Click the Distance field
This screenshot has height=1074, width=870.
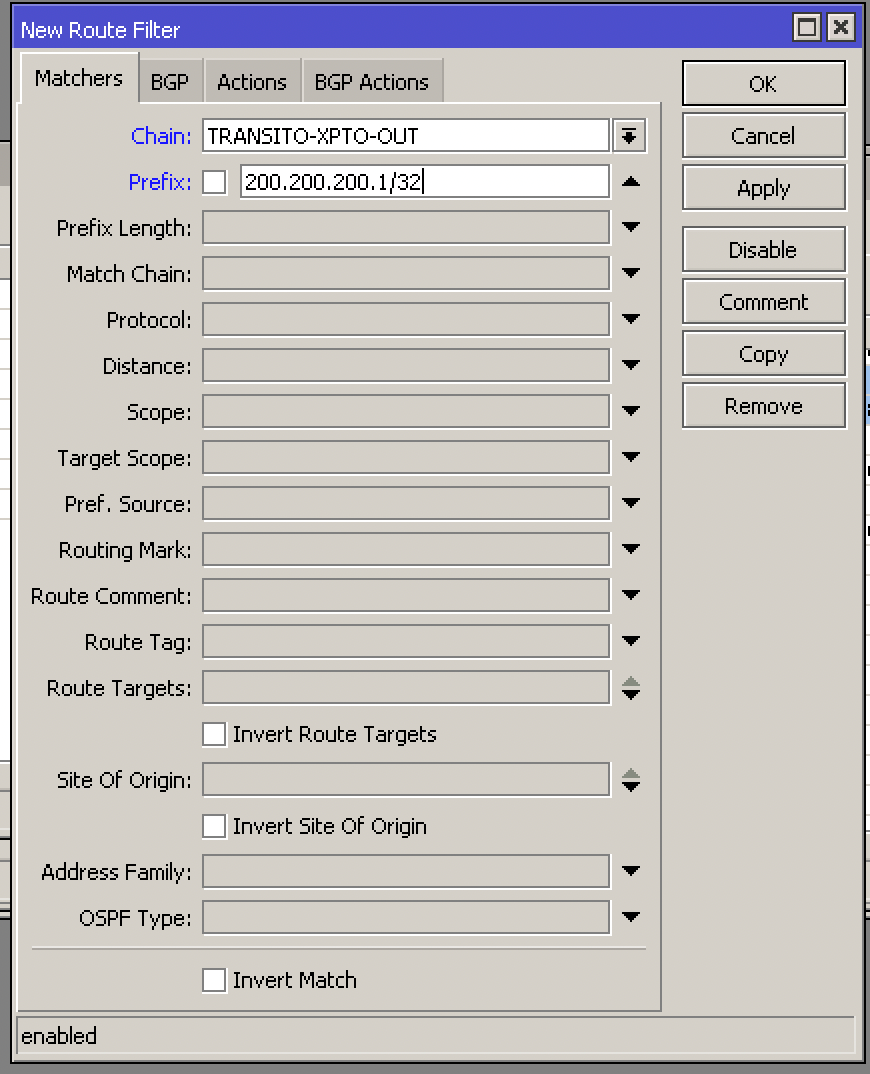406,365
